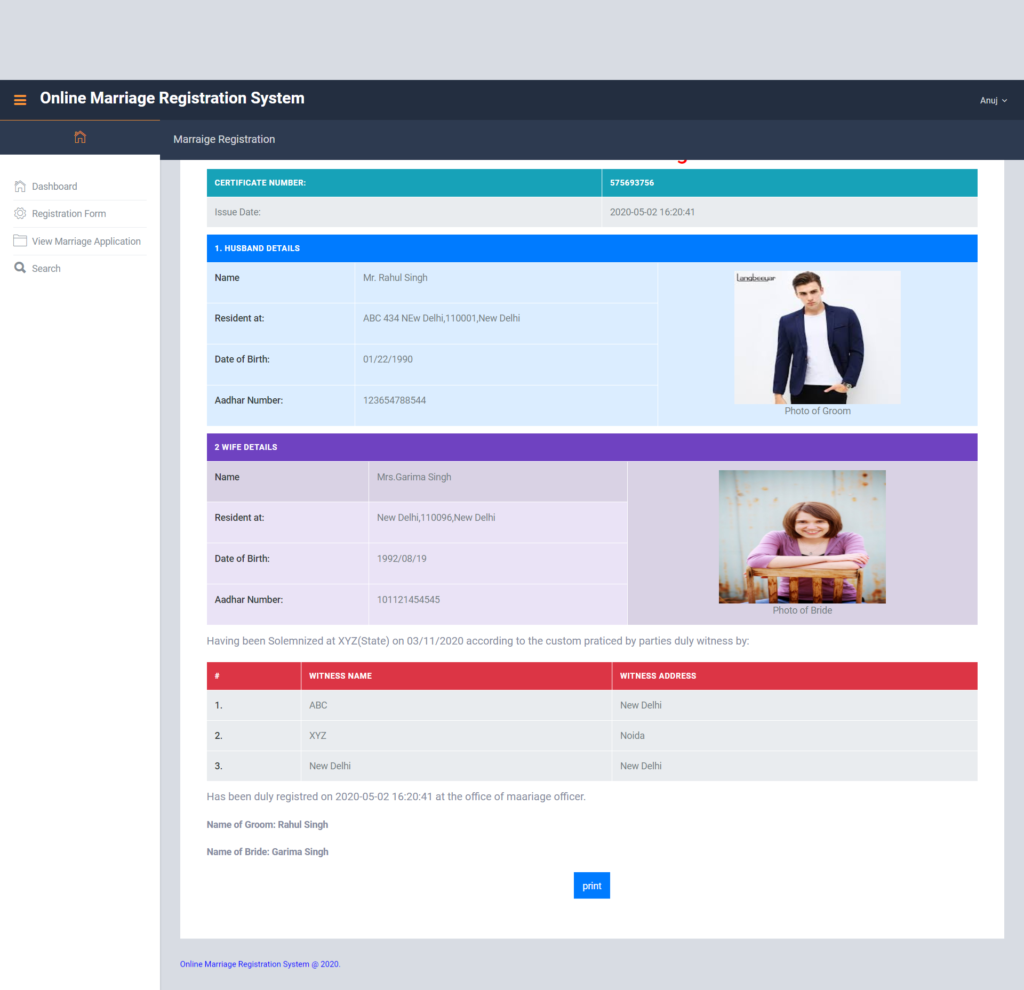
Task: Open the Anuj user account dropdown
Action: pyautogui.click(x=990, y=100)
